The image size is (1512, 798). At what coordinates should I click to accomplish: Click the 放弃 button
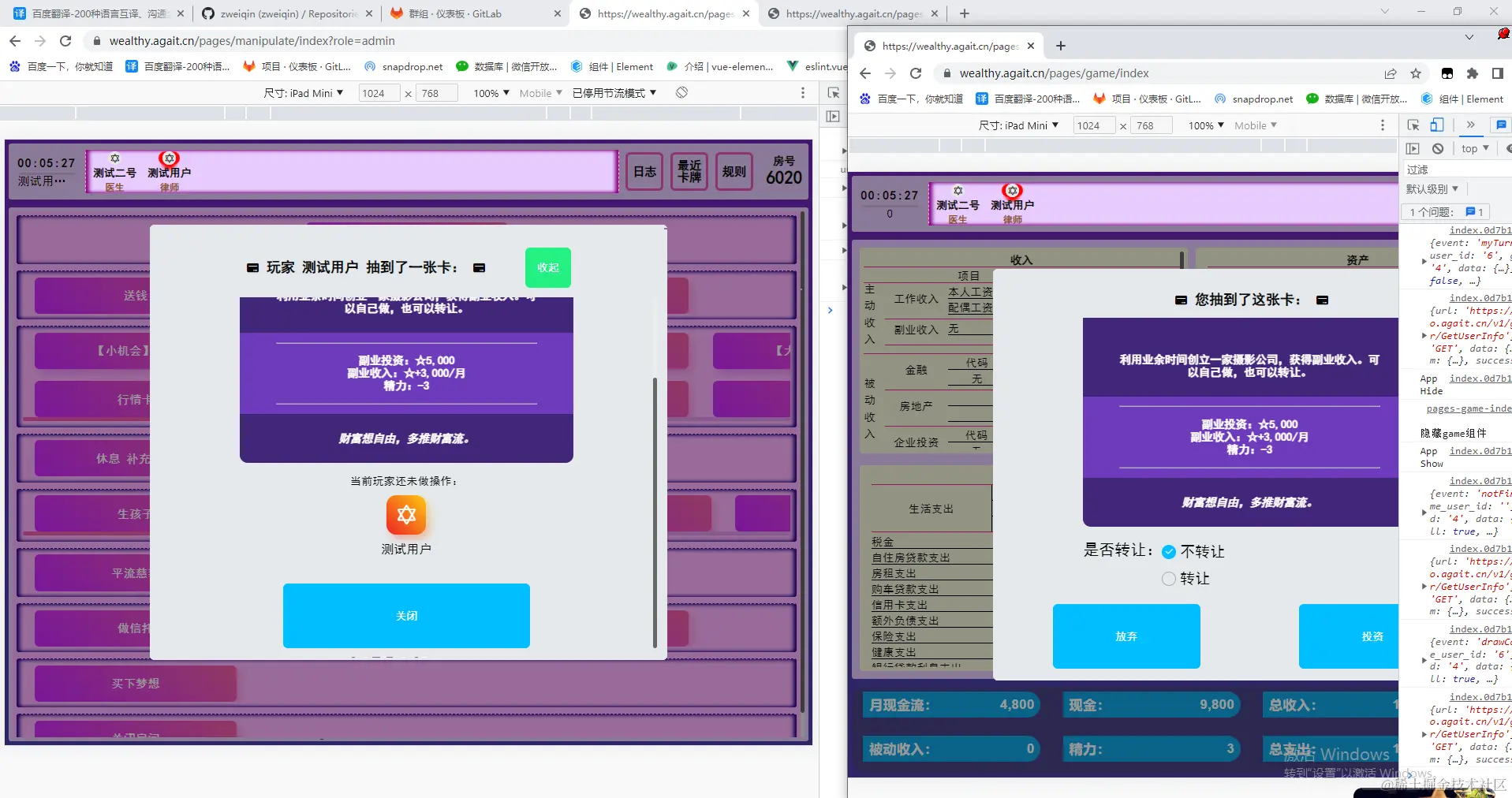coord(1126,636)
